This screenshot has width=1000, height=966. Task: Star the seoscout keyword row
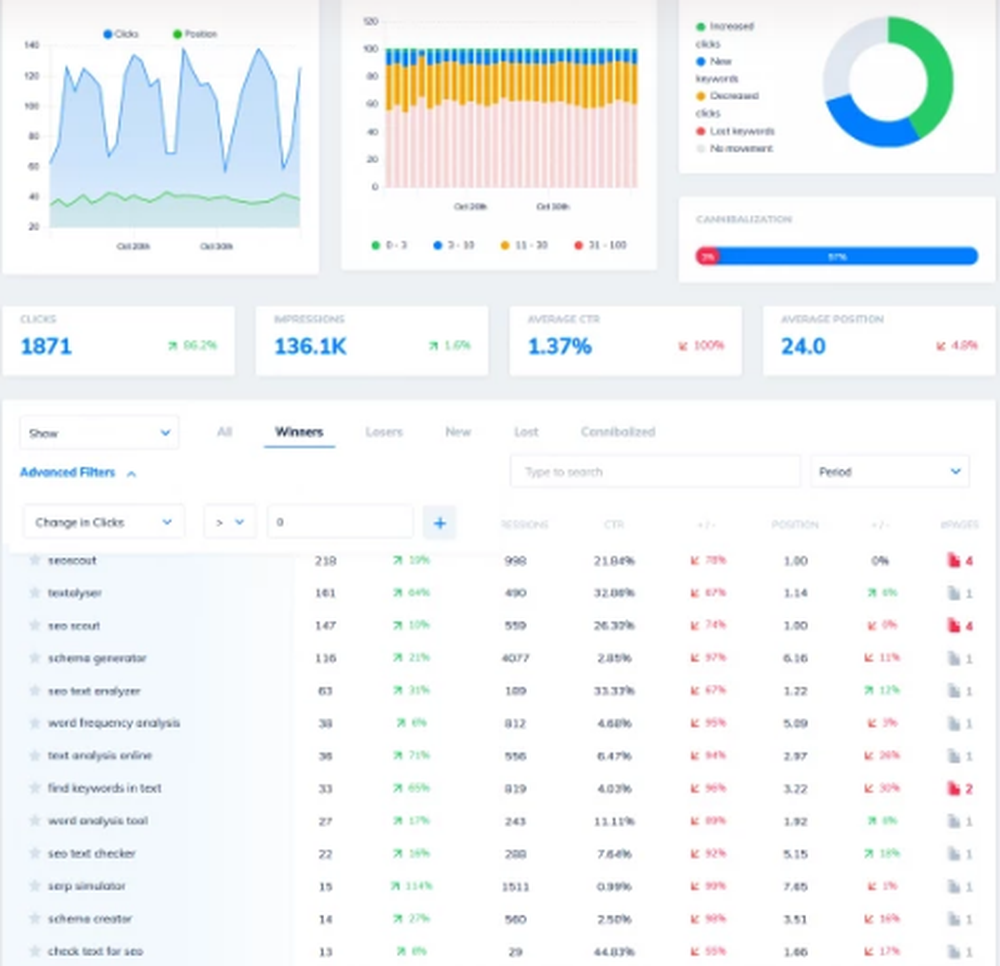(x=34, y=560)
